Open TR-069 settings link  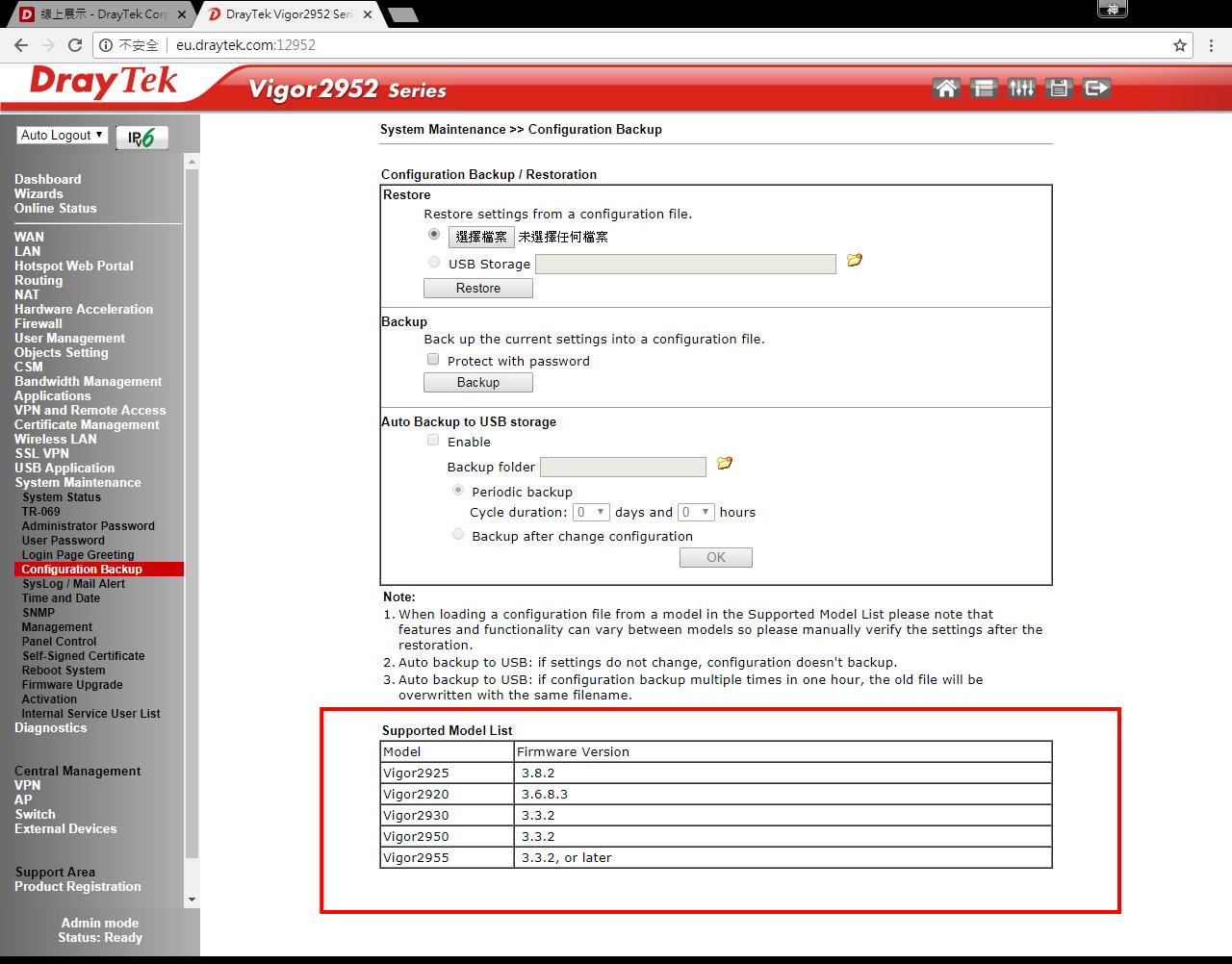pos(41,511)
